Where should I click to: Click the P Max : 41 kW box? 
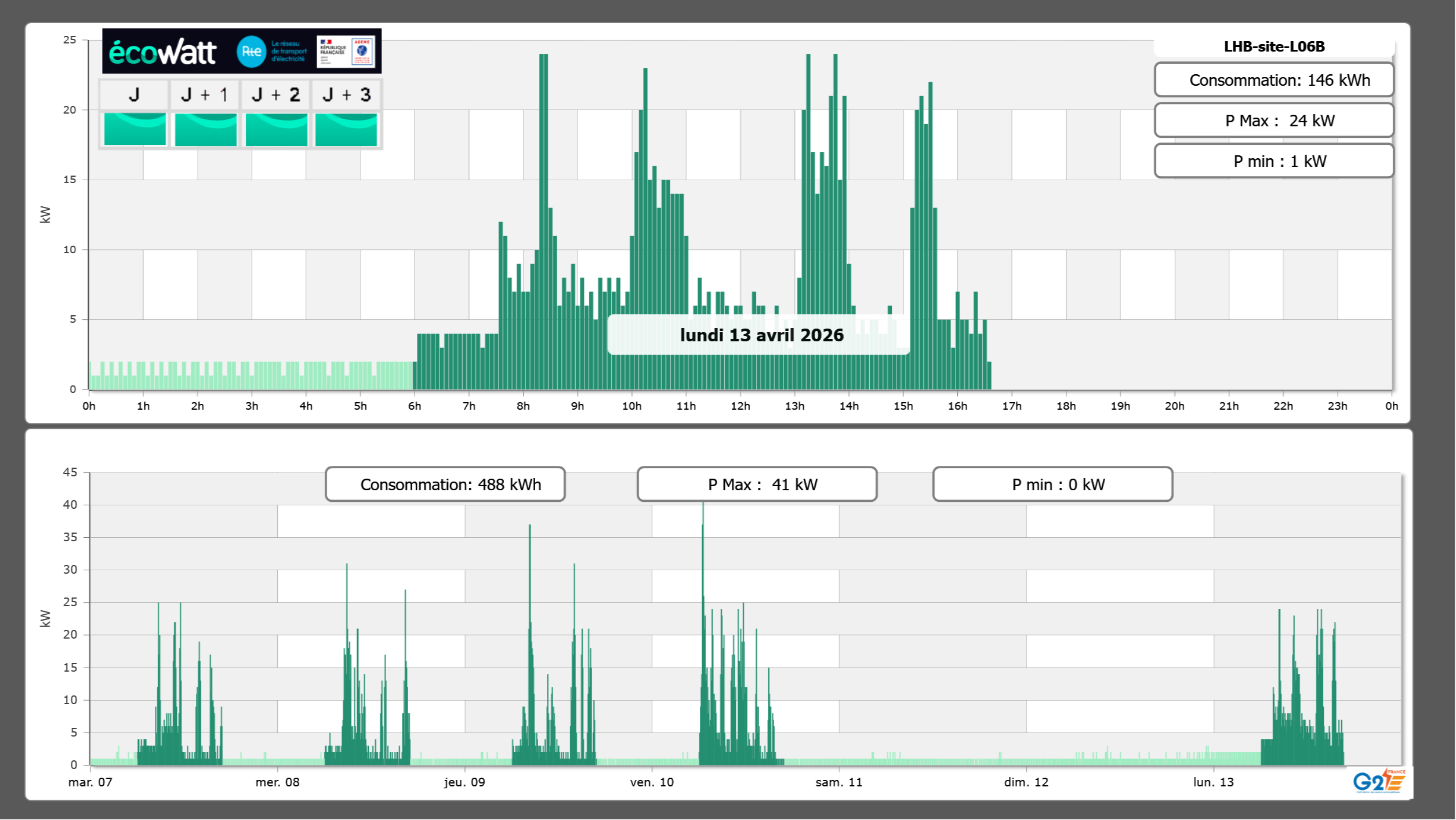click(x=757, y=484)
